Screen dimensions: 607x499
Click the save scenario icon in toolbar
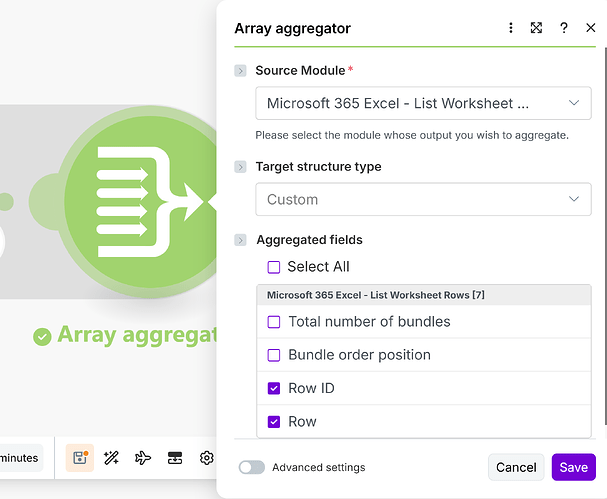(80, 458)
